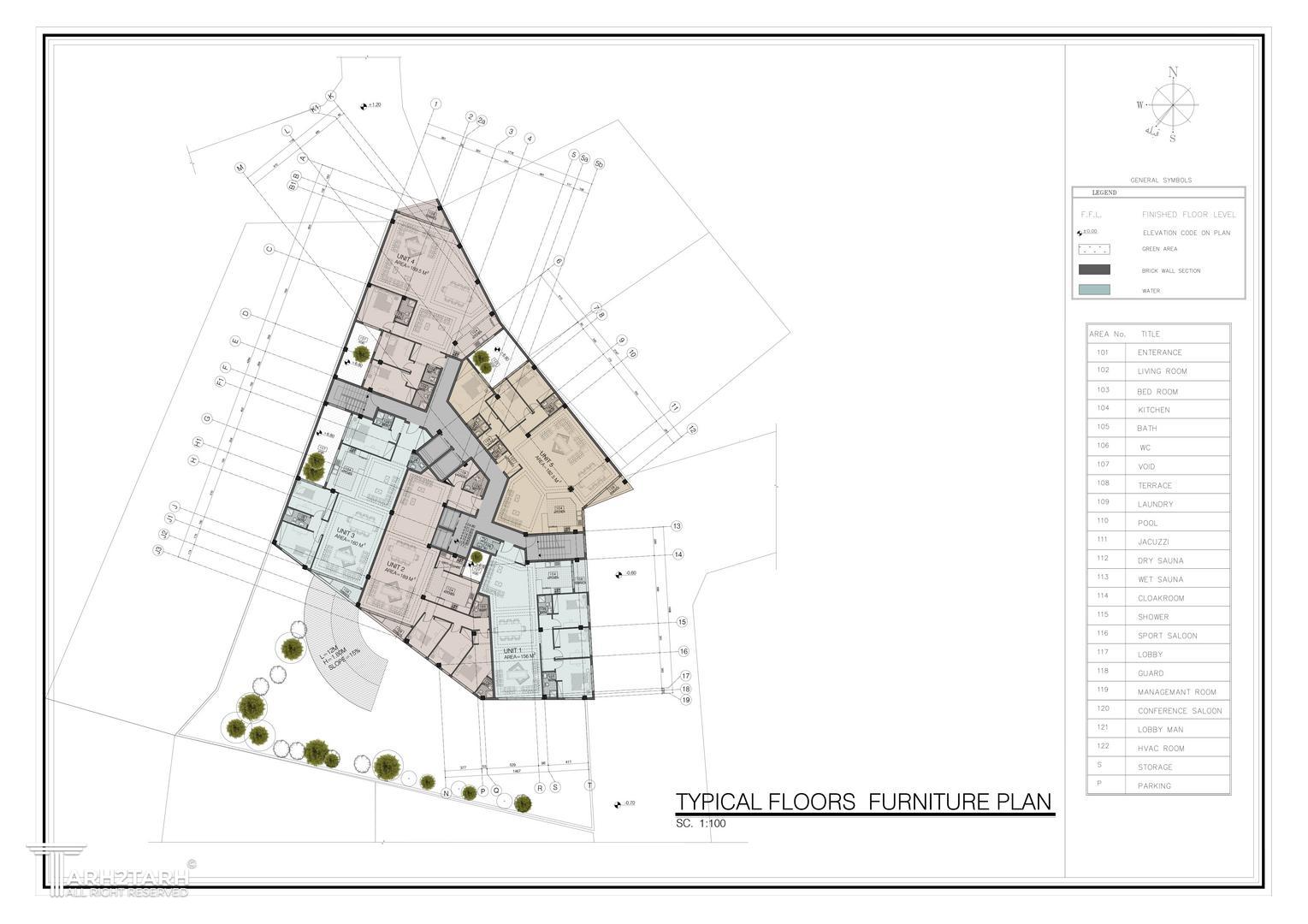
Task: Click the UNIT 1 label on plan
Action: pyautogui.click(x=514, y=653)
